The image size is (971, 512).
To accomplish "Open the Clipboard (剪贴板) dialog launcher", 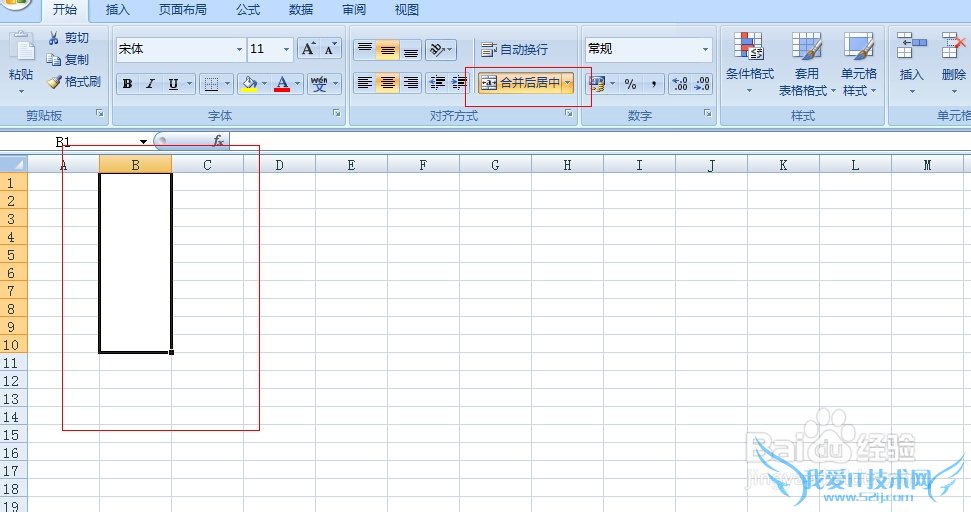I will click(99, 113).
